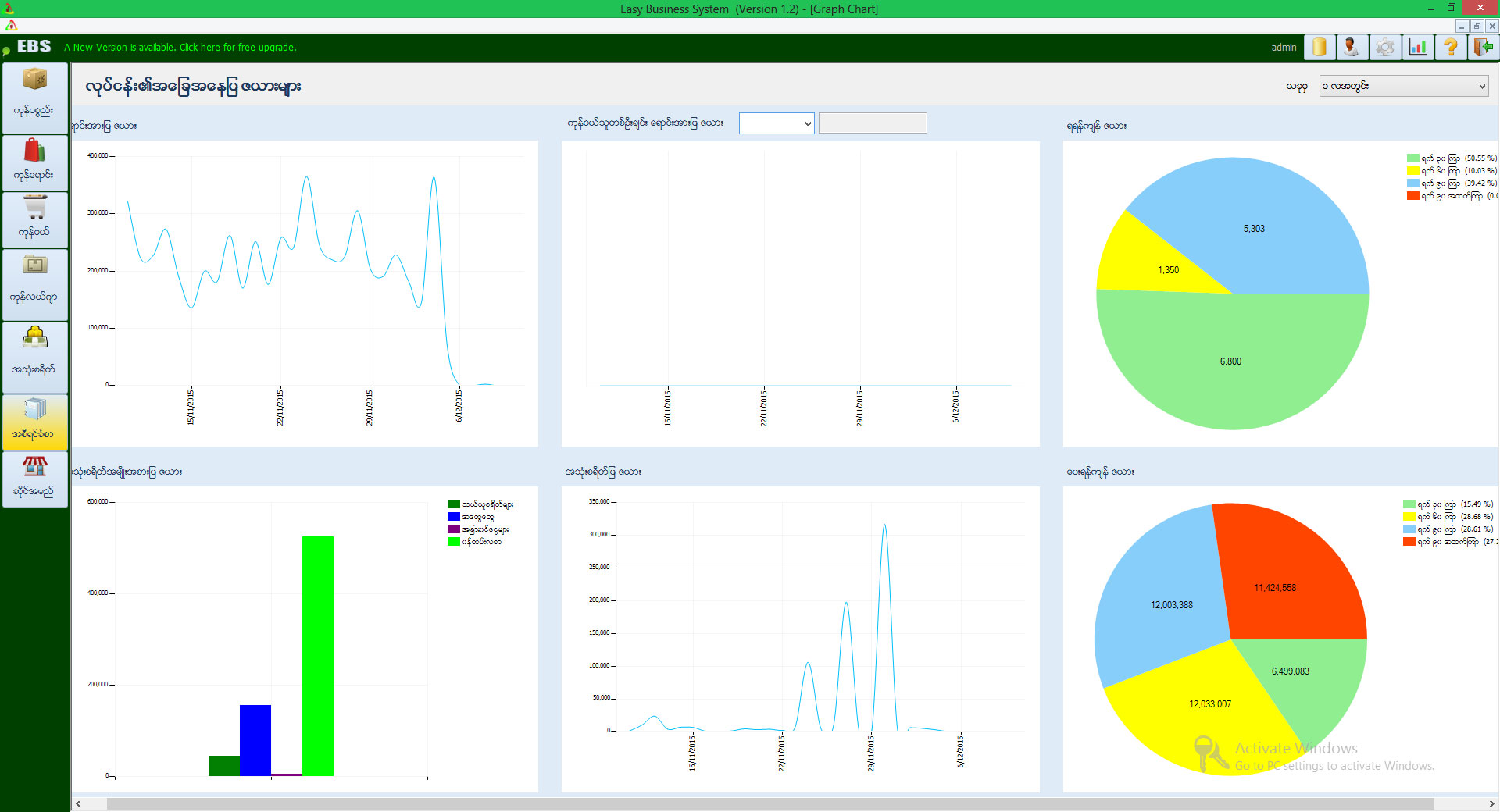
Task: Open the Products module with box icon
Action: (x=34, y=98)
